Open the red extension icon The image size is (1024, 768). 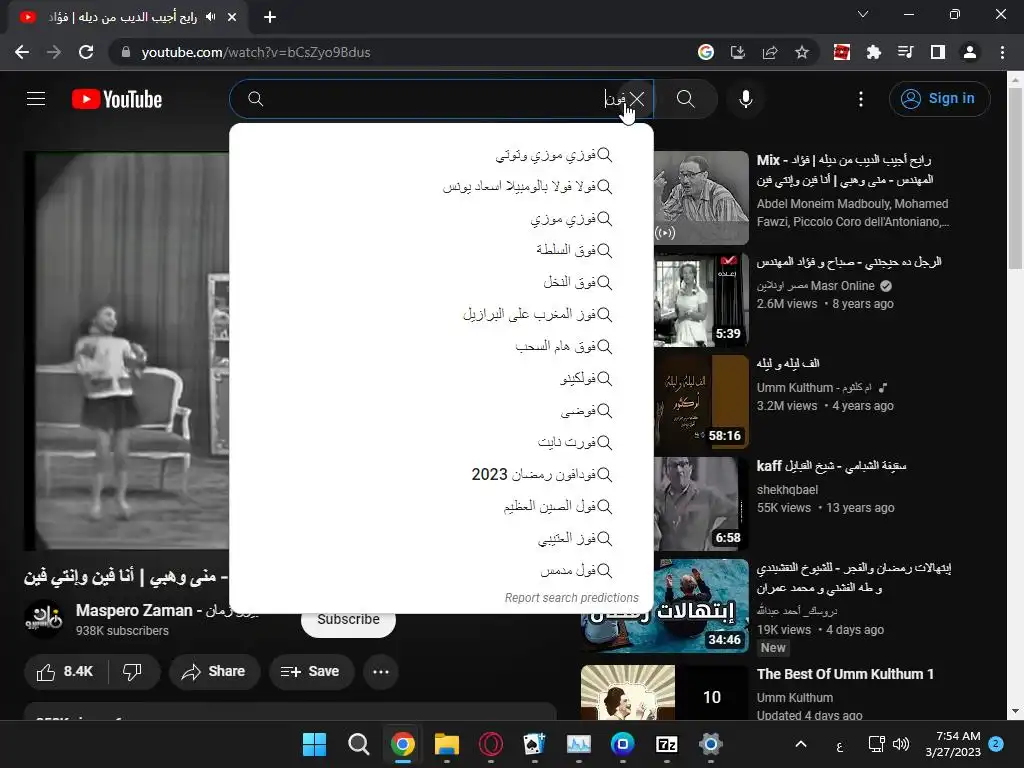pos(842,52)
